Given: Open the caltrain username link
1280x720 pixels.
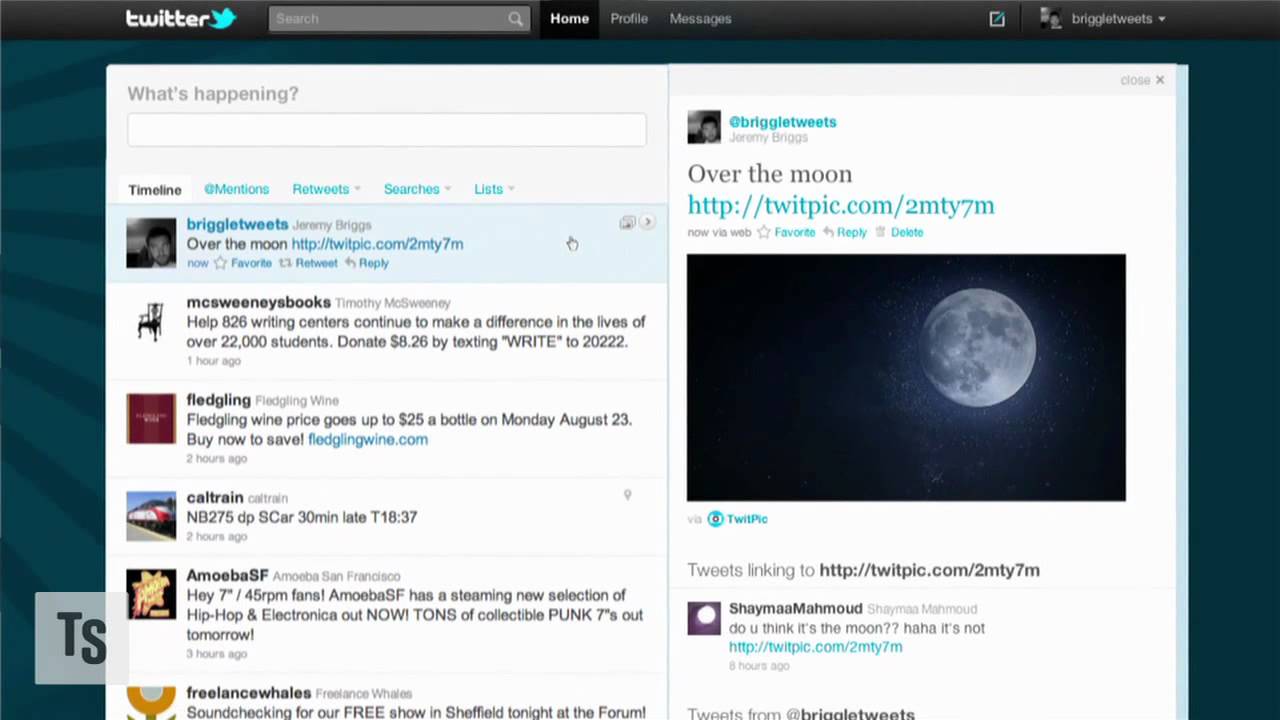Looking at the screenshot, I should (x=215, y=498).
